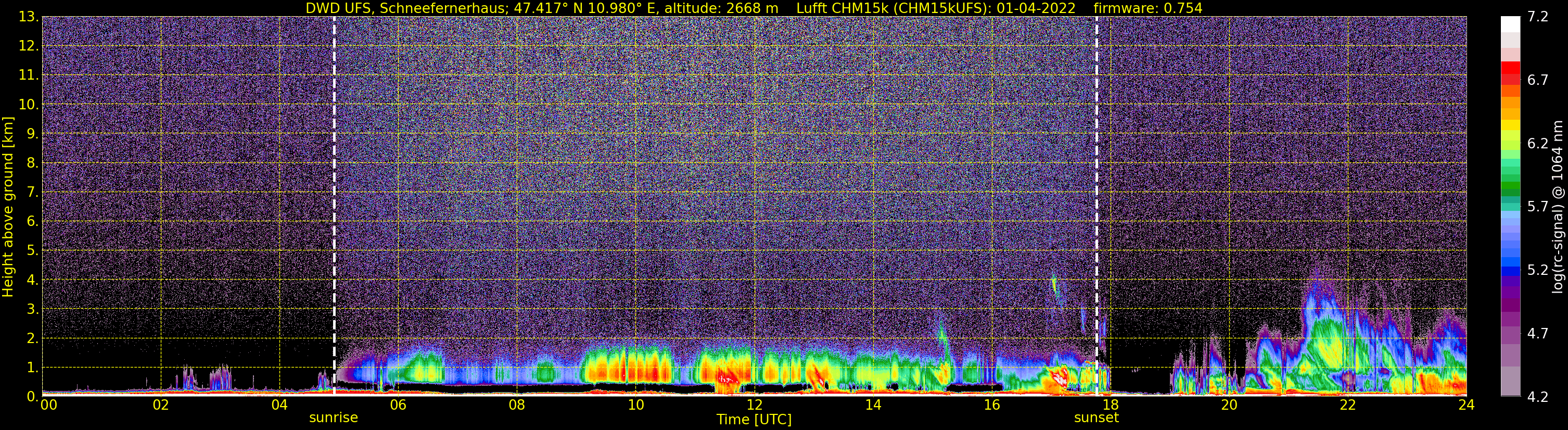Click the colorbar value 6.7
This screenshot has height=430, width=1568.
1538,80
